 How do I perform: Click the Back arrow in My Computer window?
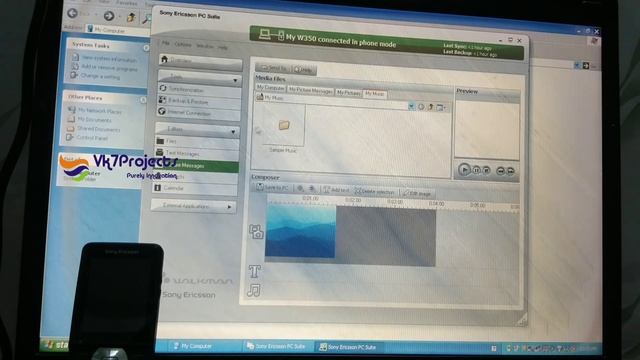[73, 13]
